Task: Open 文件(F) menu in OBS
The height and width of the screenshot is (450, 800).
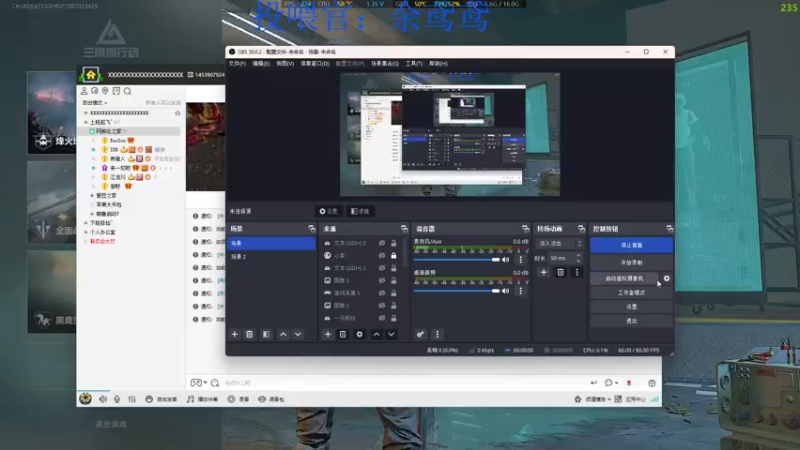Action: pos(237,64)
